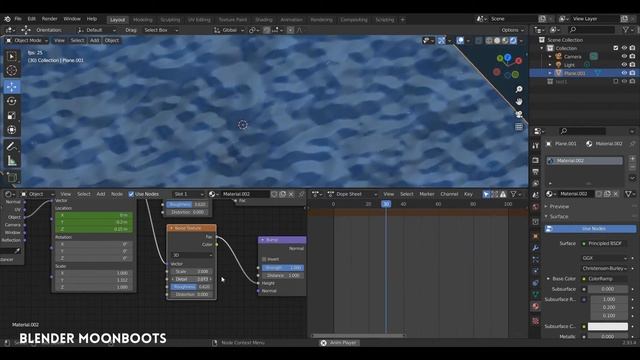
Task: Click the viewport pan hand icon
Action: 519,102
